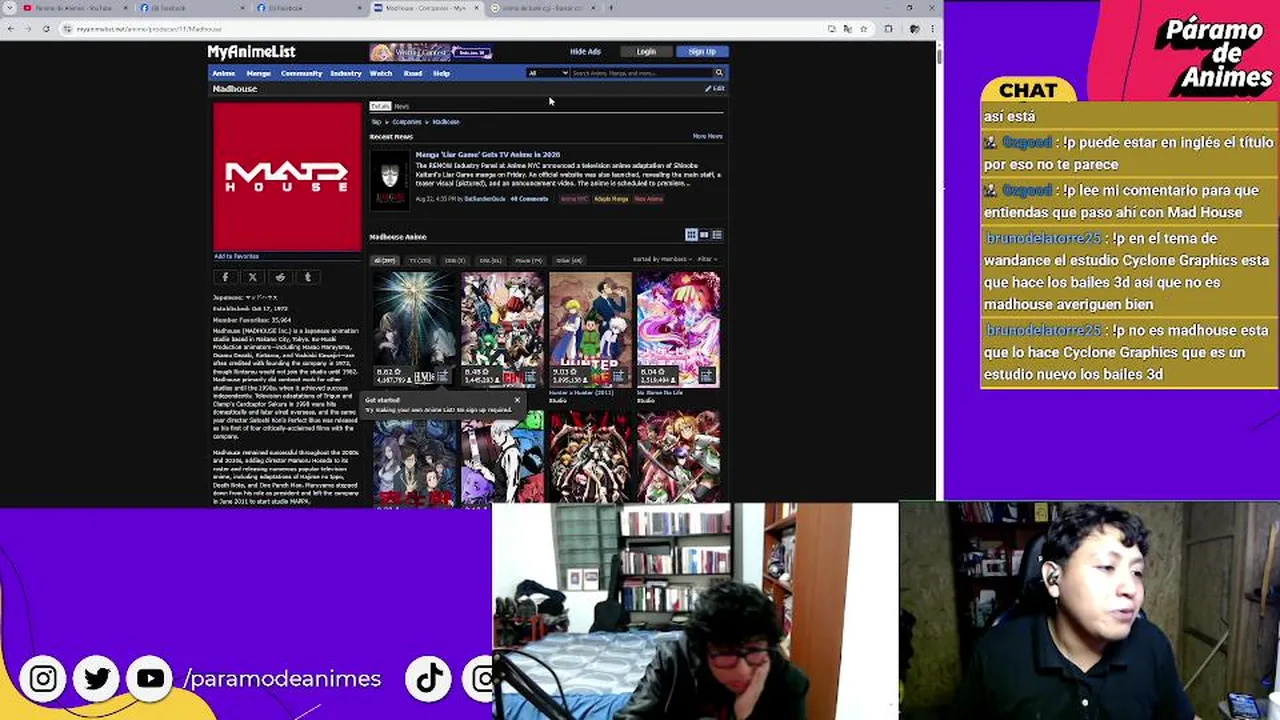Share on Tumblr icon
This screenshot has height=720, width=1280.
click(x=307, y=277)
